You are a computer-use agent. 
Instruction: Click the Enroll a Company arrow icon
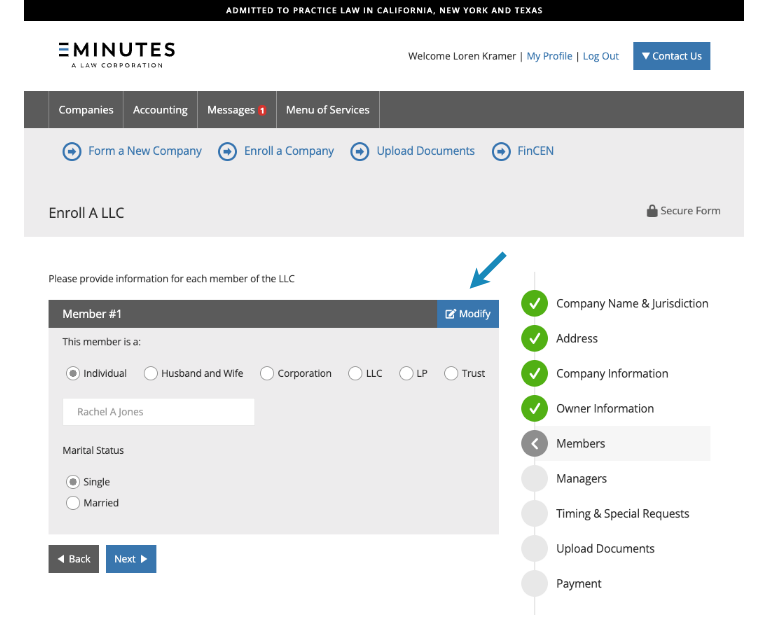coord(227,151)
